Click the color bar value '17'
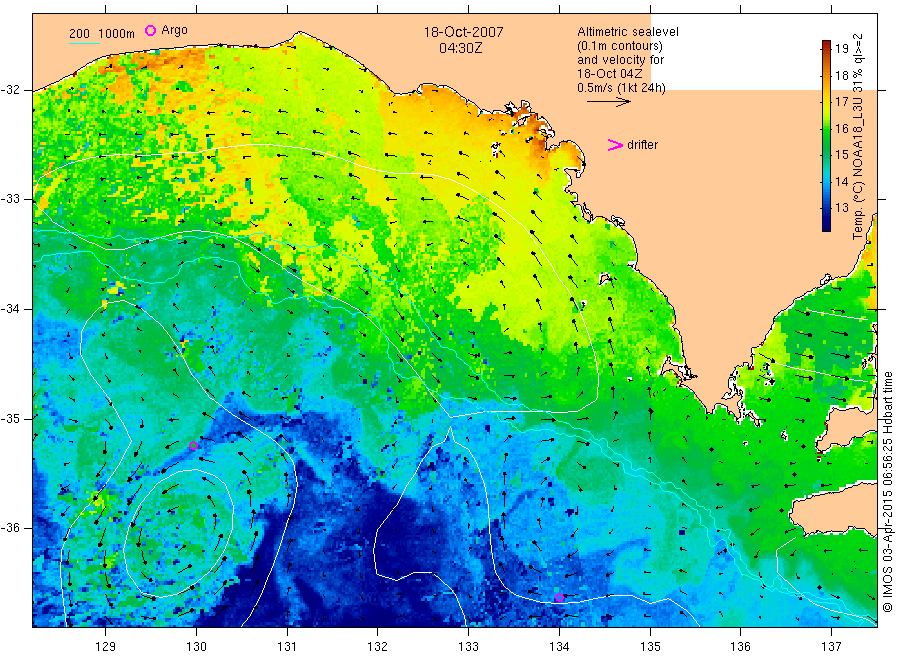This screenshot has width=900, height=660. click(x=841, y=102)
